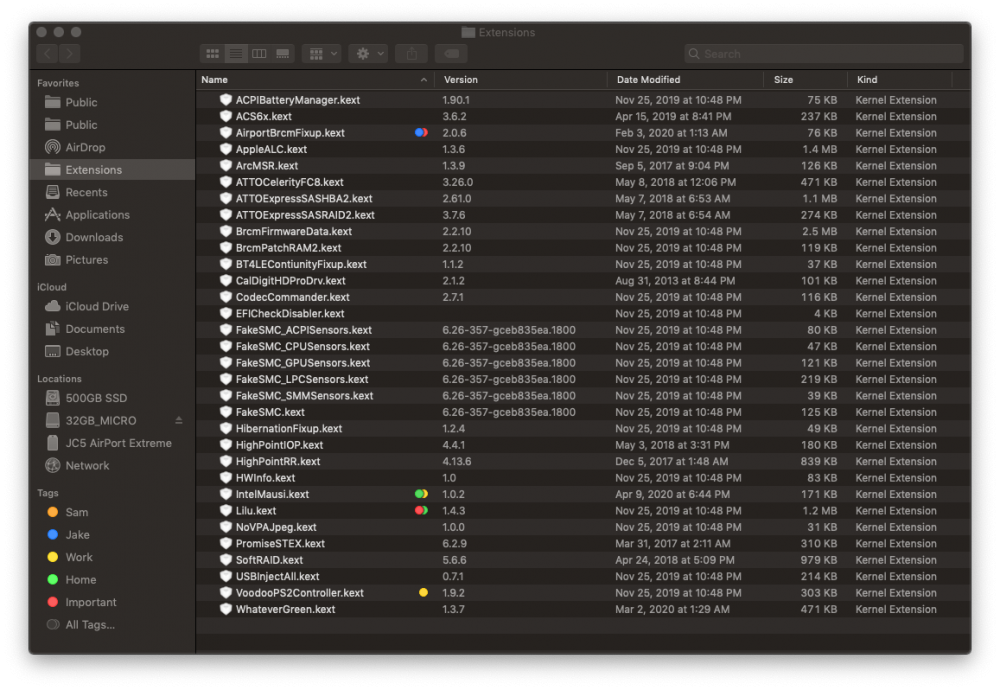Open AirDrop from the sidebar
1000x690 pixels.
click(x=83, y=147)
